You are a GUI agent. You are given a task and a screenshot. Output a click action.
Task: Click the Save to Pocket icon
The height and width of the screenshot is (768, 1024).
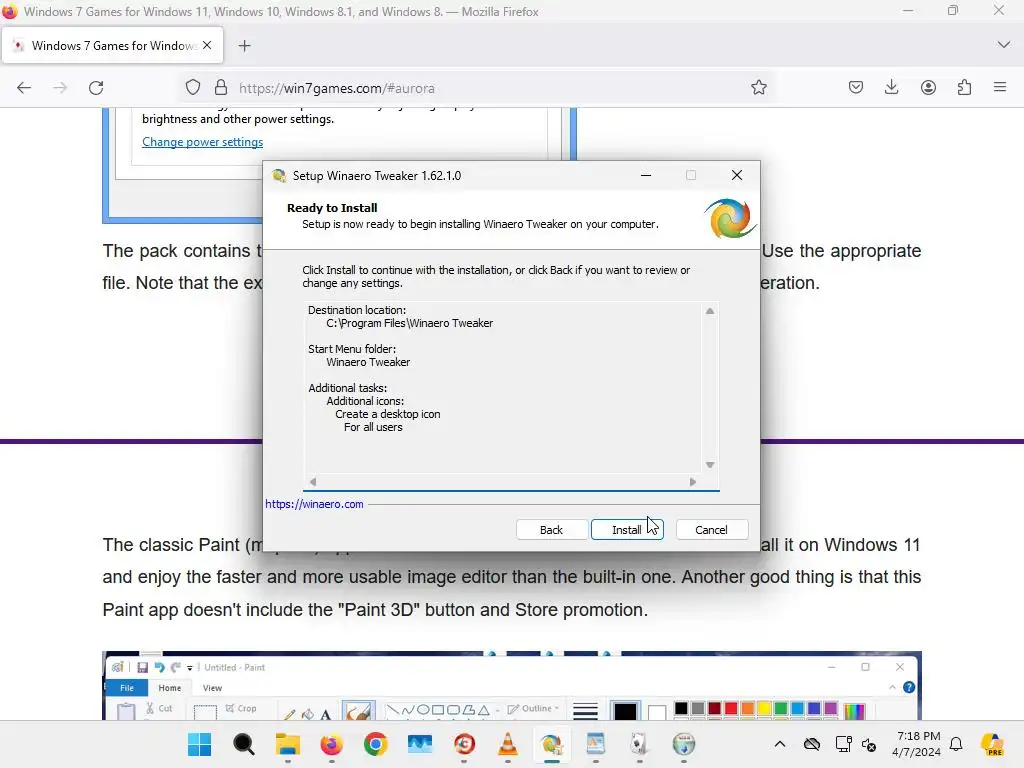click(x=856, y=88)
